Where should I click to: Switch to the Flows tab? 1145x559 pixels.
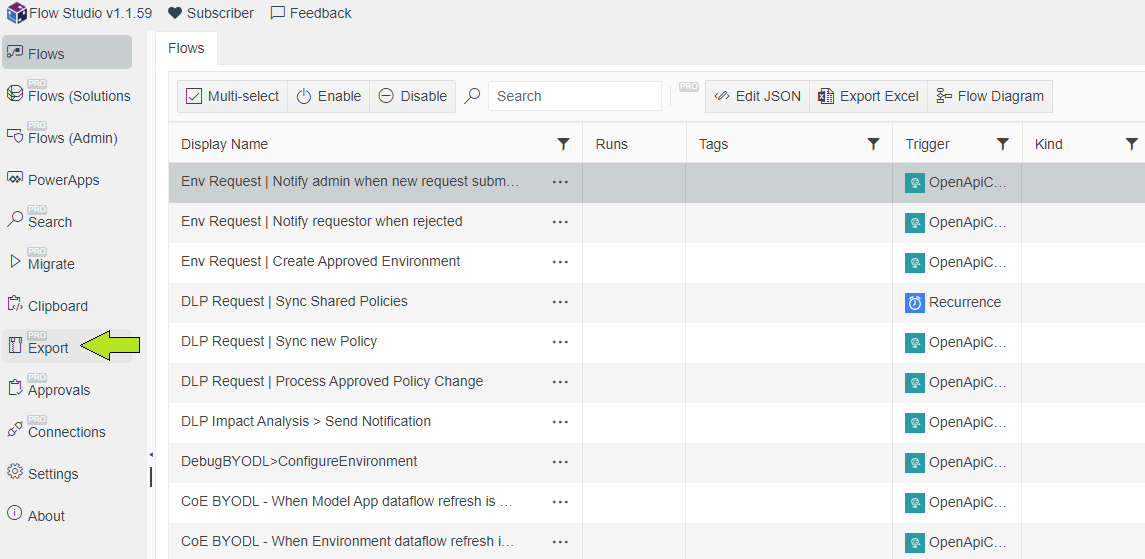186,48
